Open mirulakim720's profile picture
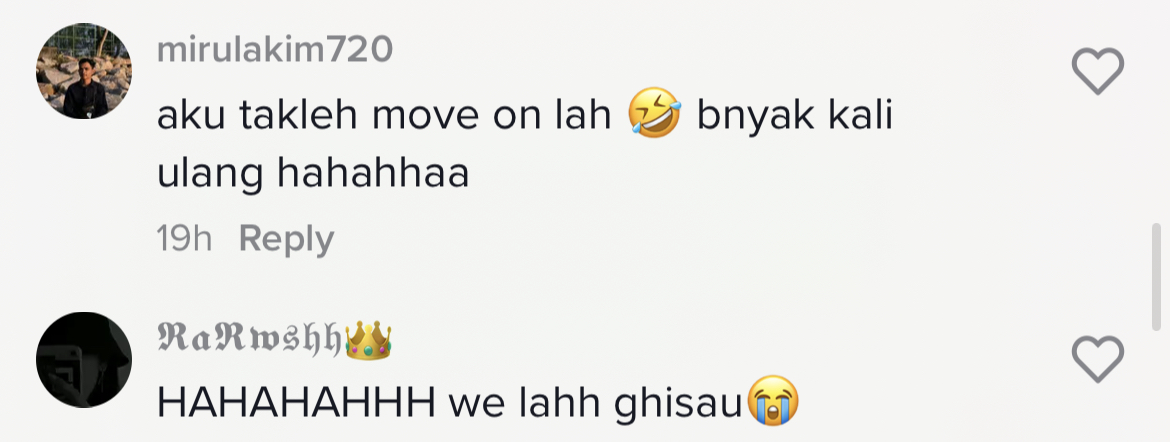 pyautogui.click(x=84, y=72)
